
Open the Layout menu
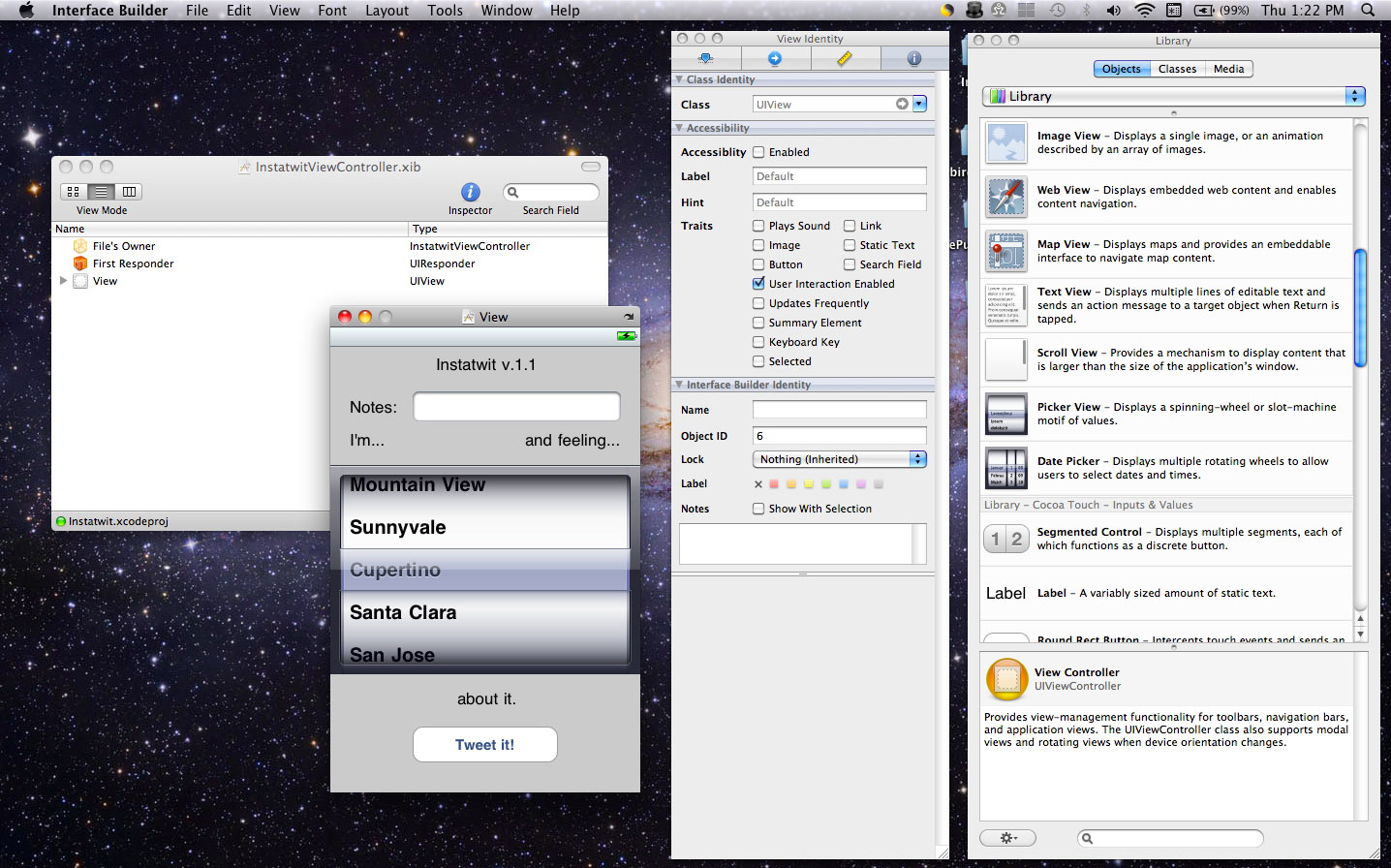tap(386, 10)
